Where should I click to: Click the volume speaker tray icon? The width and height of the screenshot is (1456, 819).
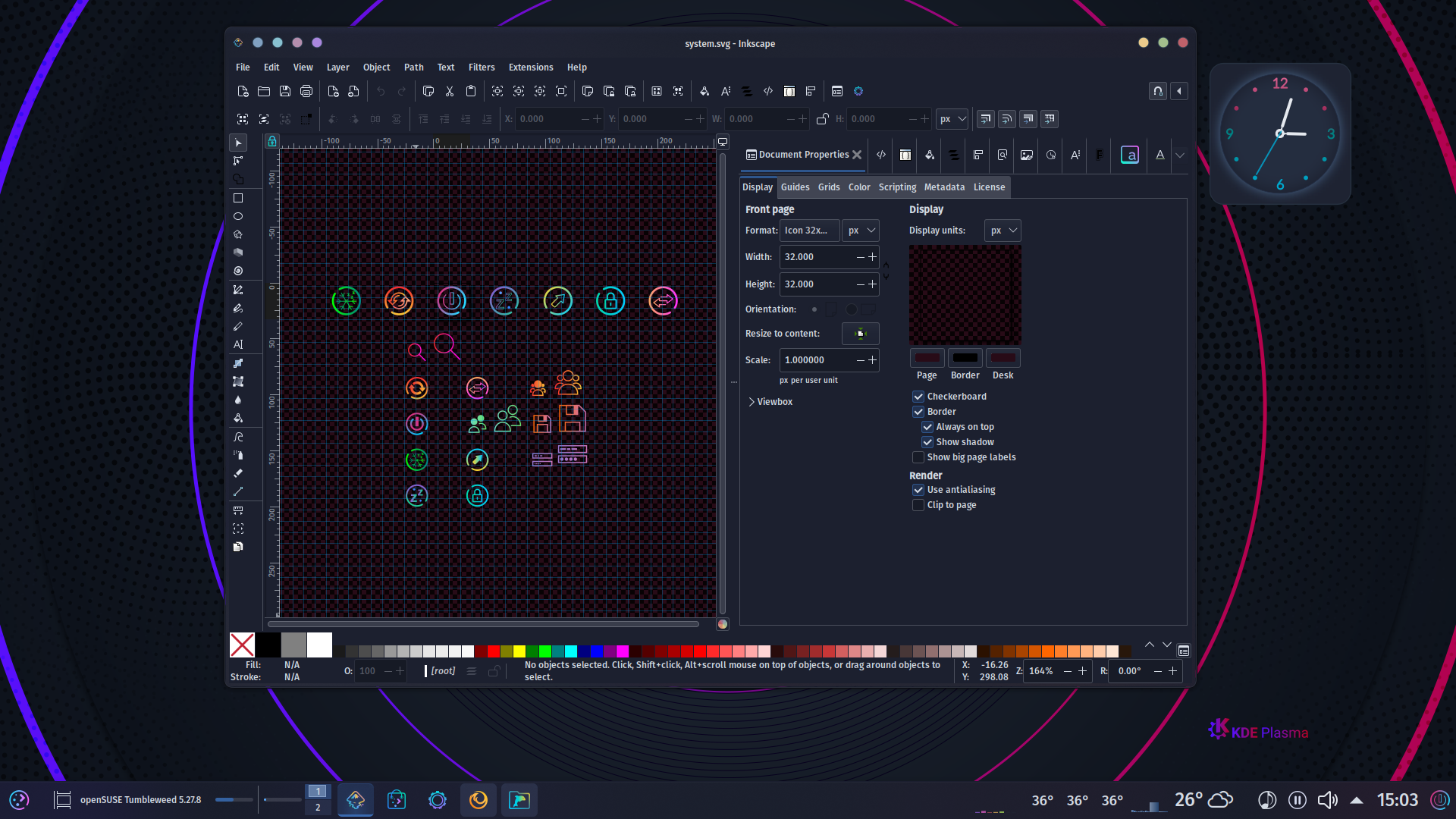click(x=1327, y=800)
